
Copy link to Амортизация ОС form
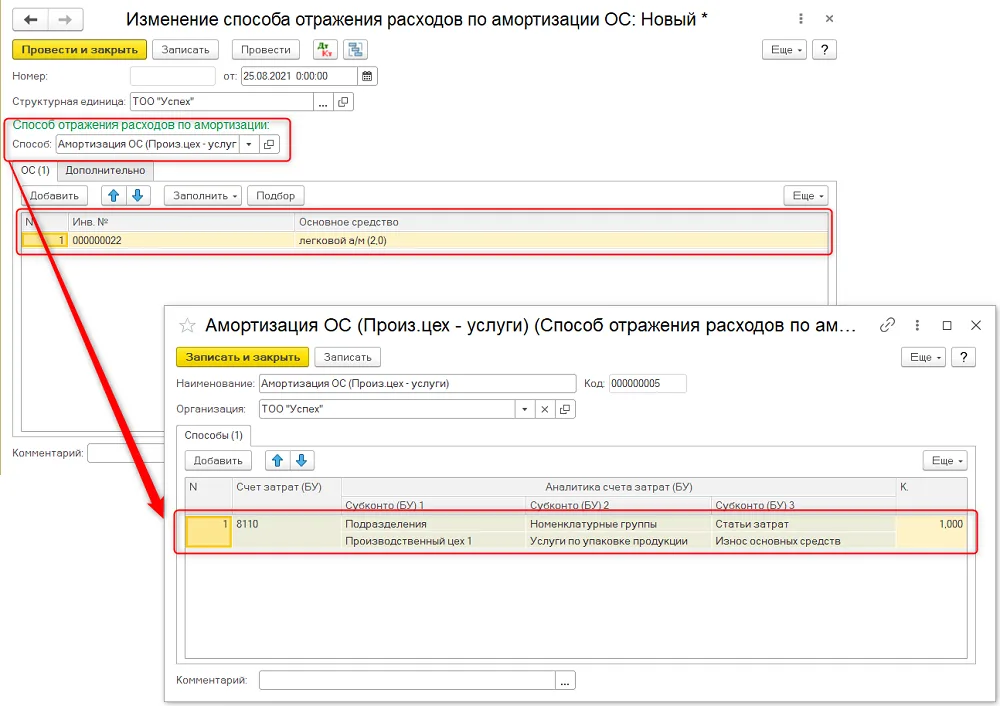[x=887, y=325]
